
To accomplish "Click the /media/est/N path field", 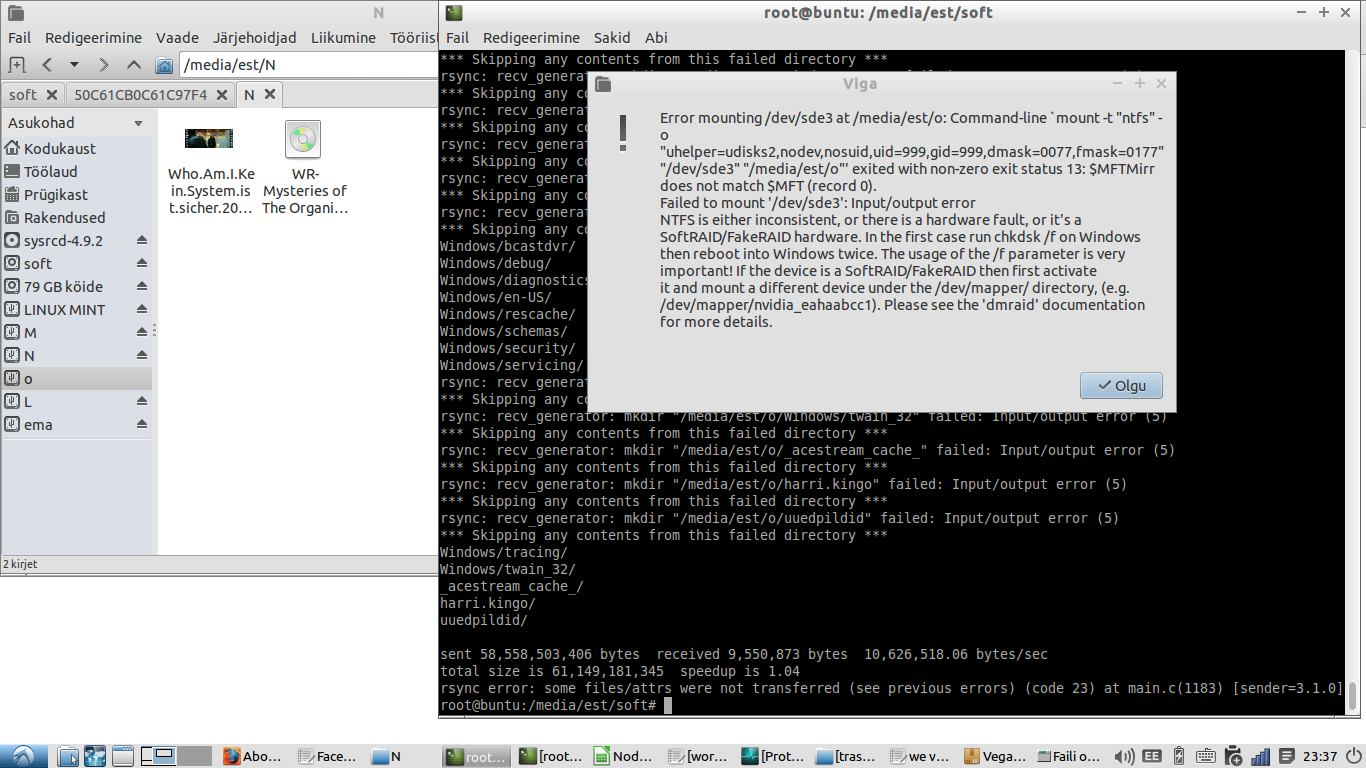I will point(308,66).
